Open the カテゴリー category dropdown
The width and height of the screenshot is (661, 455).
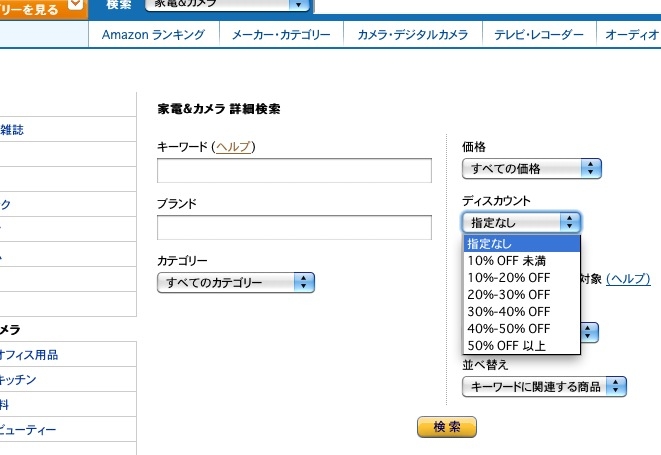tap(235, 283)
